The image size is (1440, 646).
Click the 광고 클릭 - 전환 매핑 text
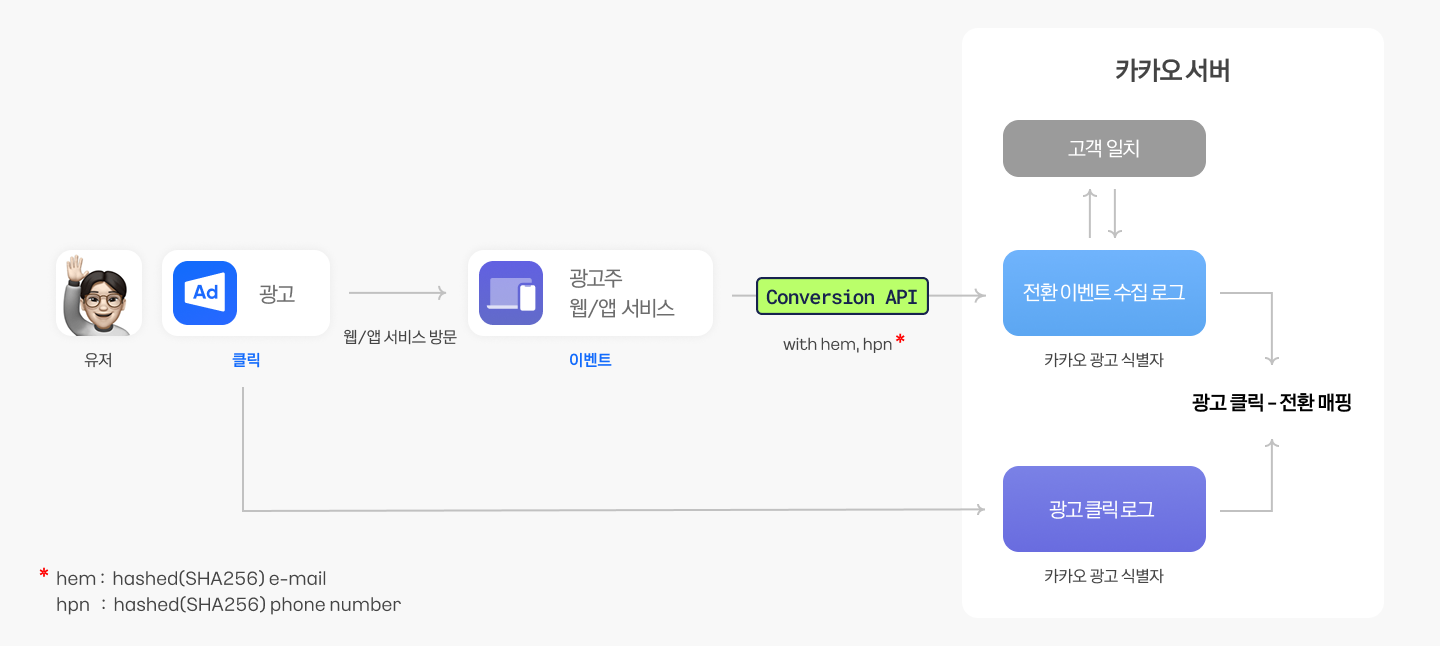pyautogui.click(x=1272, y=403)
